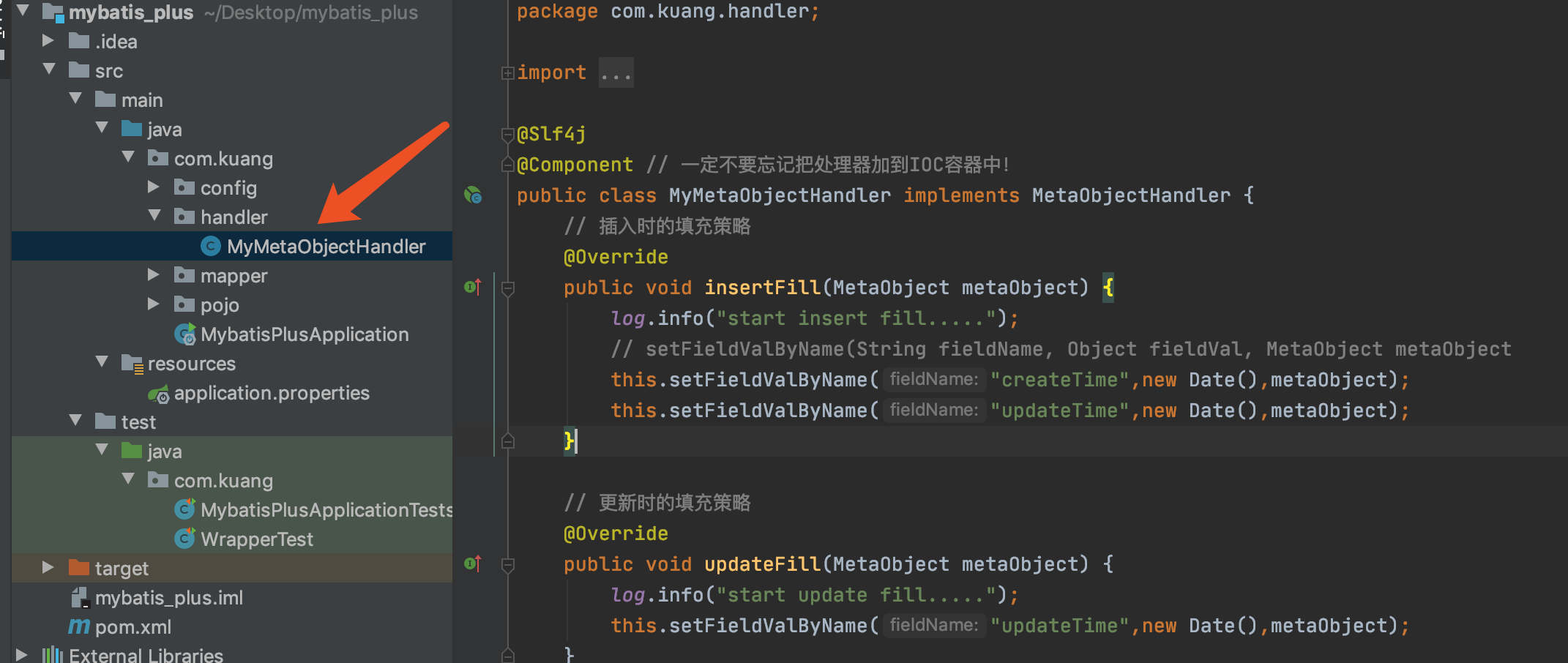The image size is (1568, 663).
Task: Click the green java test sources folder icon
Action: (132, 451)
